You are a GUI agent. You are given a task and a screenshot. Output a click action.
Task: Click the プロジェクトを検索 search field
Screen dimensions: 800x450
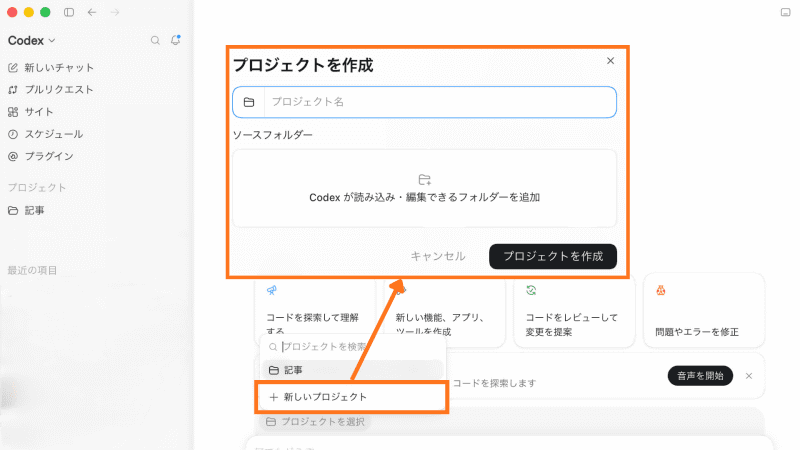point(352,347)
